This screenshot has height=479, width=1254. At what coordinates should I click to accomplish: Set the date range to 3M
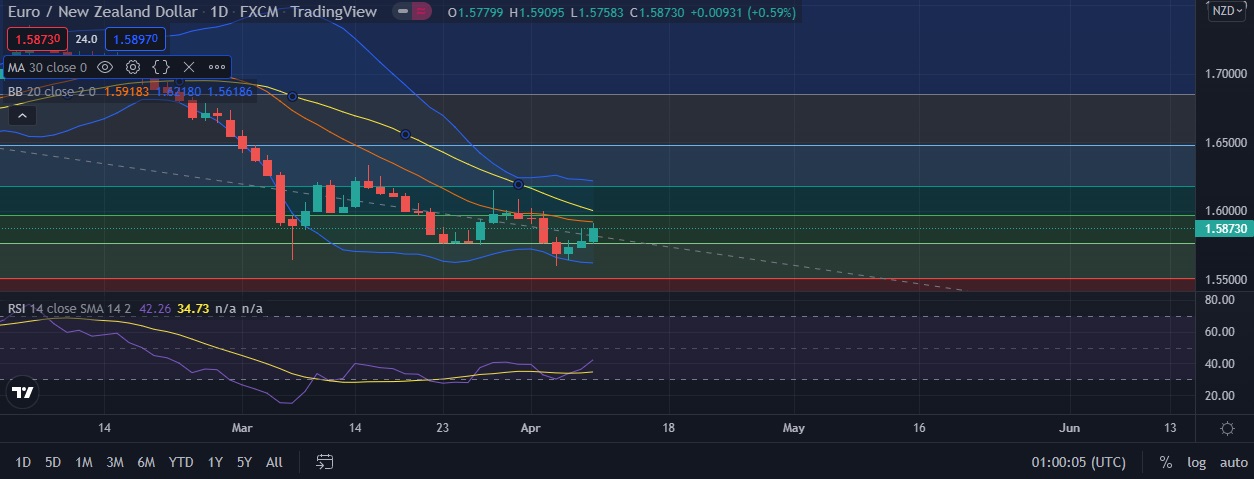115,462
